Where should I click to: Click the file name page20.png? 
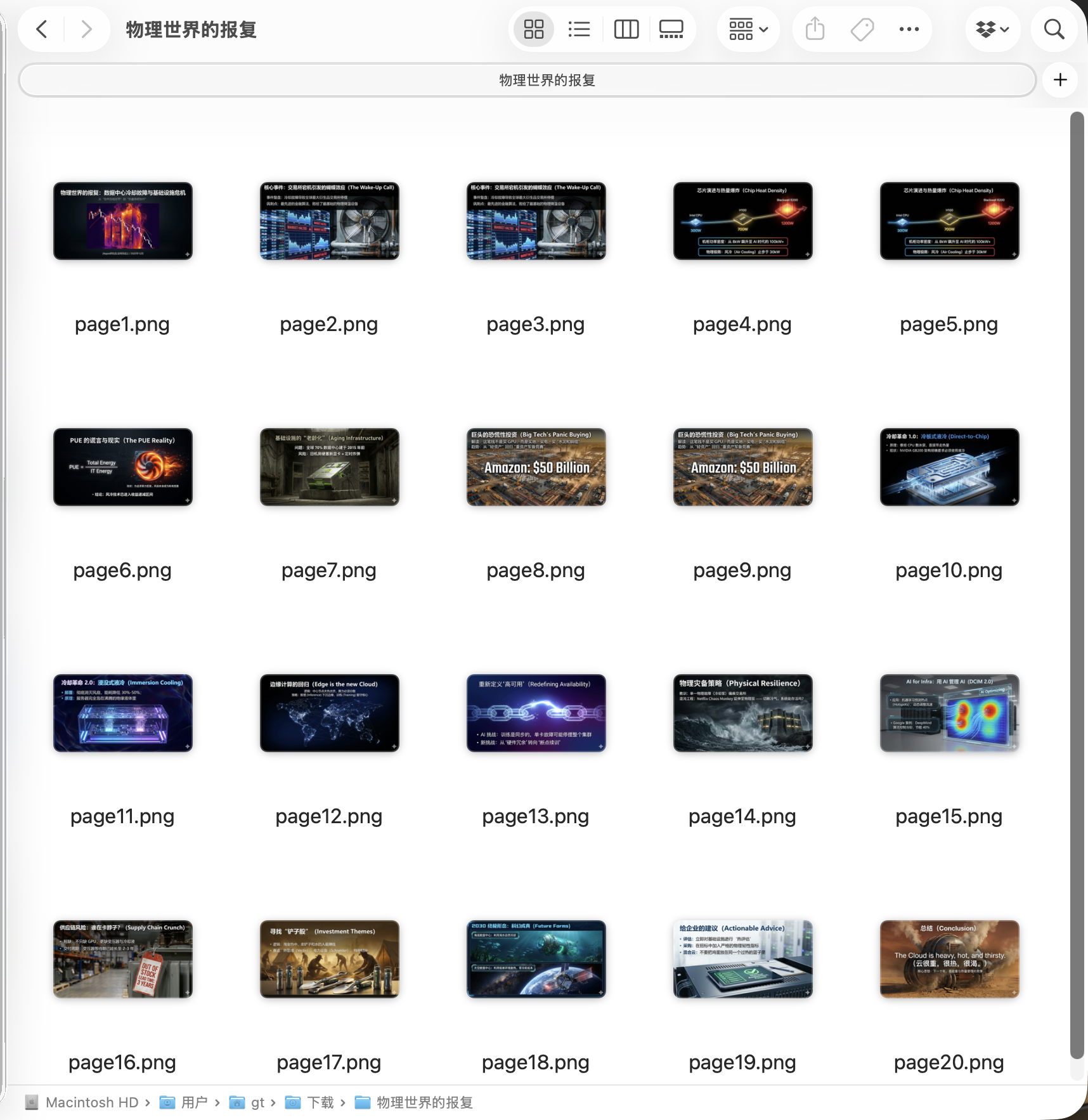pos(949,1063)
